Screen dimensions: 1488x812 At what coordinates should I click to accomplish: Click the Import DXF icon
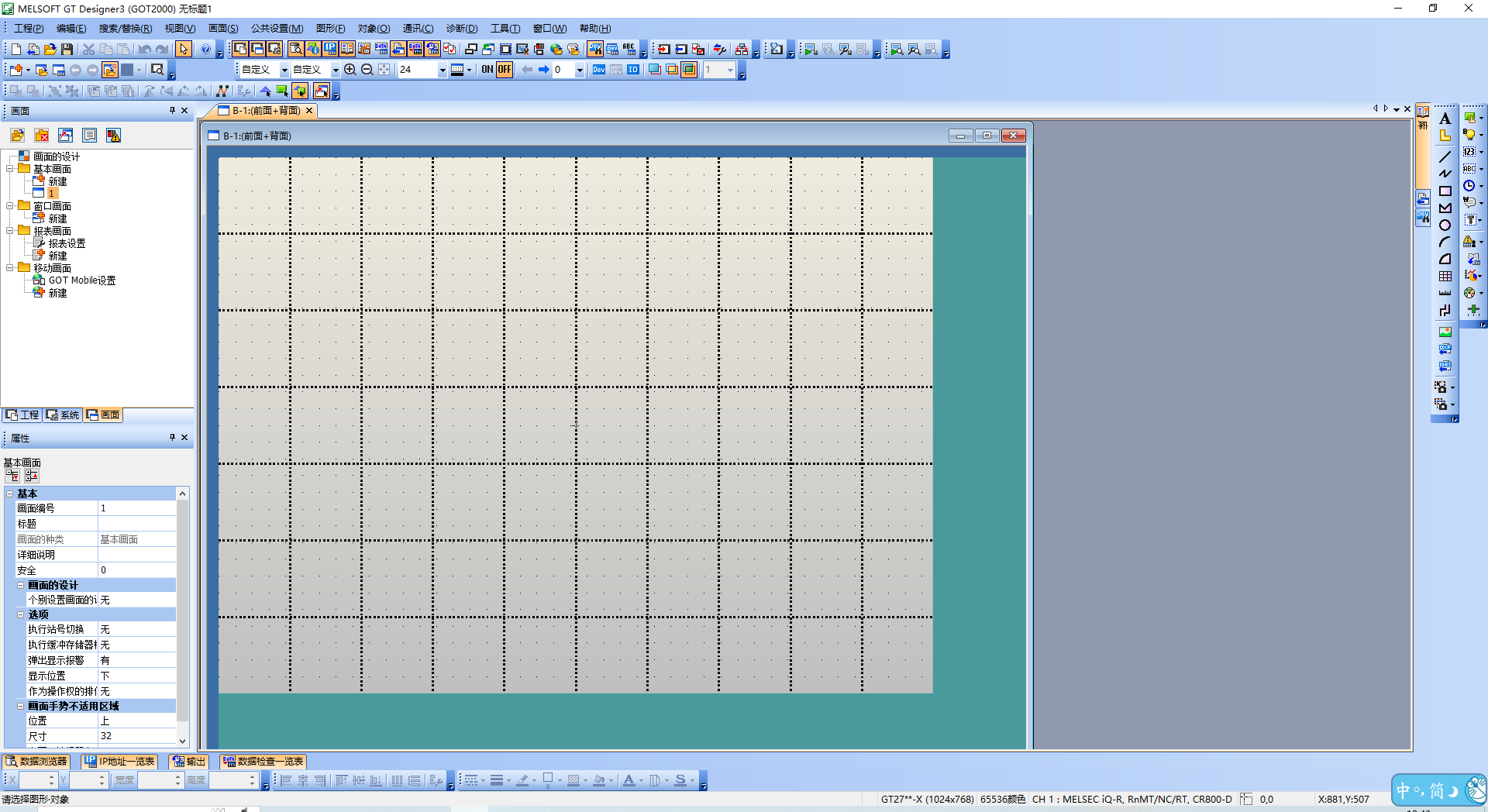pyautogui.click(x=1445, y=349)
